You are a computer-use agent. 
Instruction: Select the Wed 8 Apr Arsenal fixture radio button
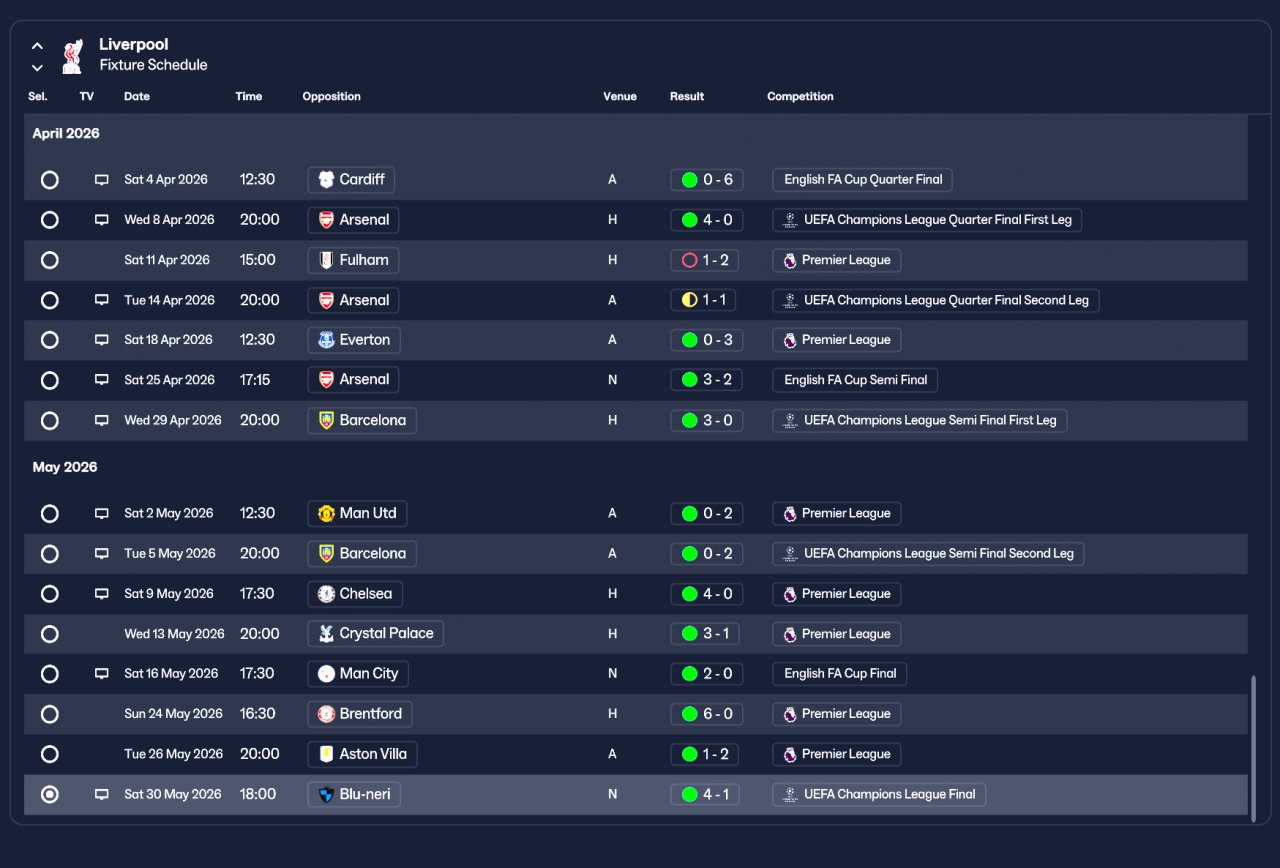[49, 220]
